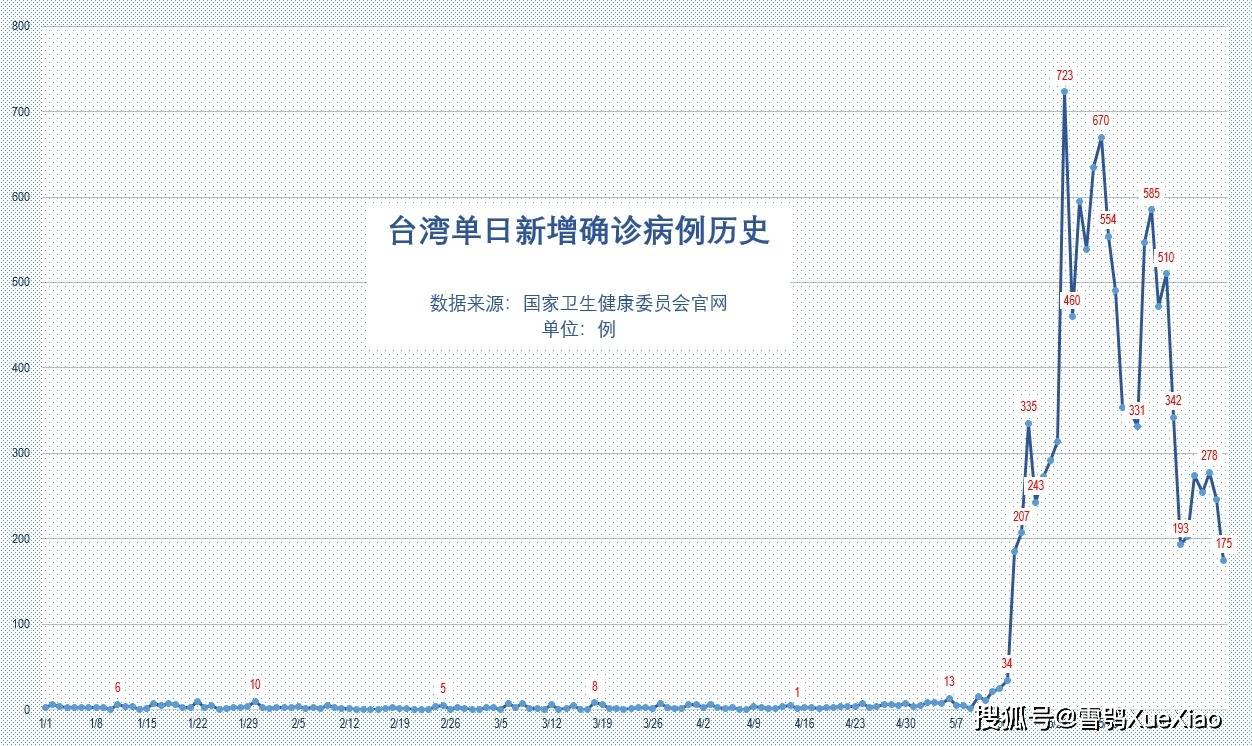The width and height of the screenshot is (1252, 746).
Task: Click the y-axis value 800
Action: tap(20, 25)
